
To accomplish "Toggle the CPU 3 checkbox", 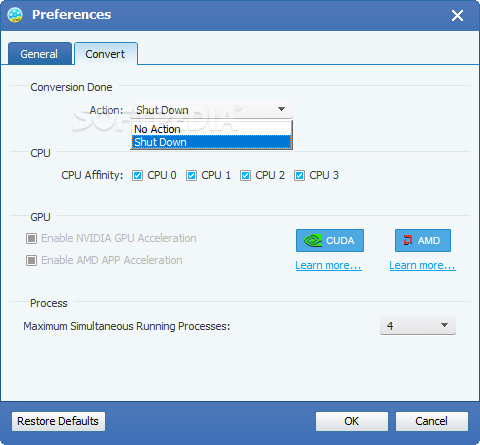I will click(299, 175).
